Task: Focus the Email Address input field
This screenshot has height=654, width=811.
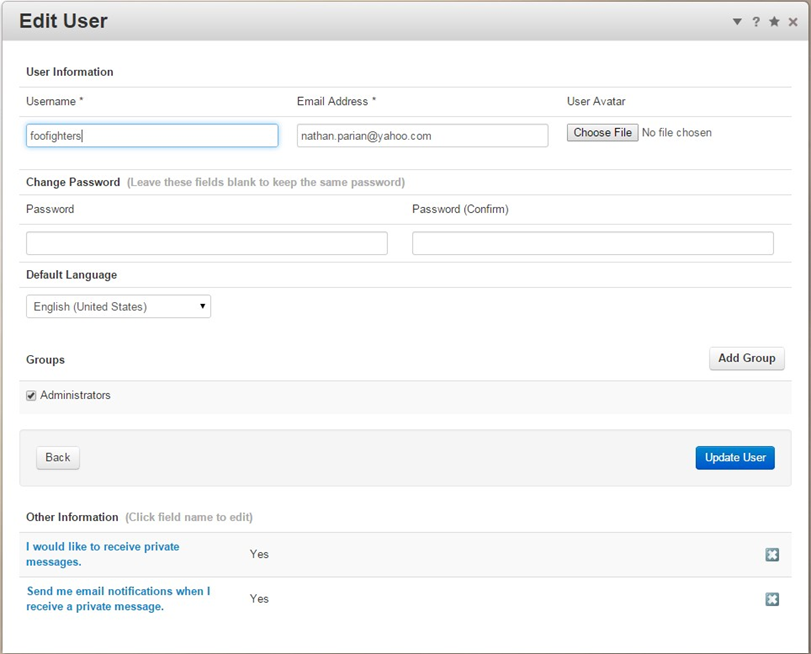Action: click(x=422, y=136)
